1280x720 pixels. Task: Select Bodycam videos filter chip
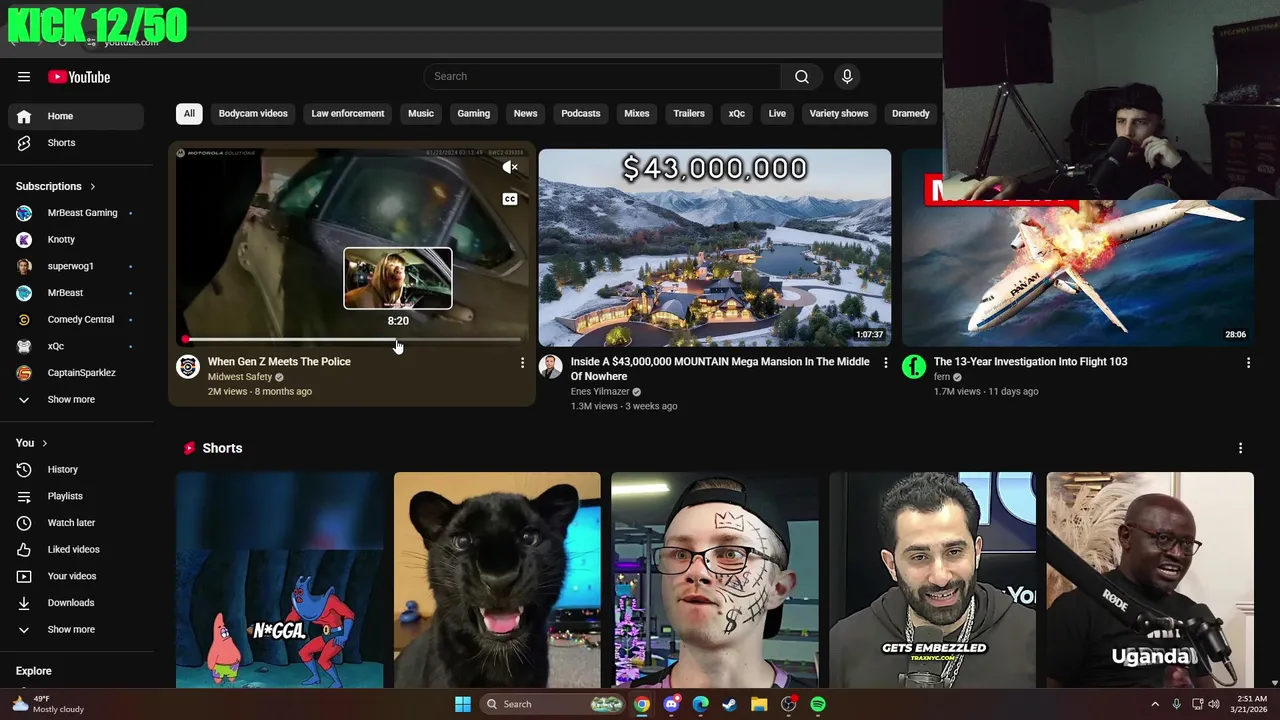pyautogui.click(x=253, y=114)
